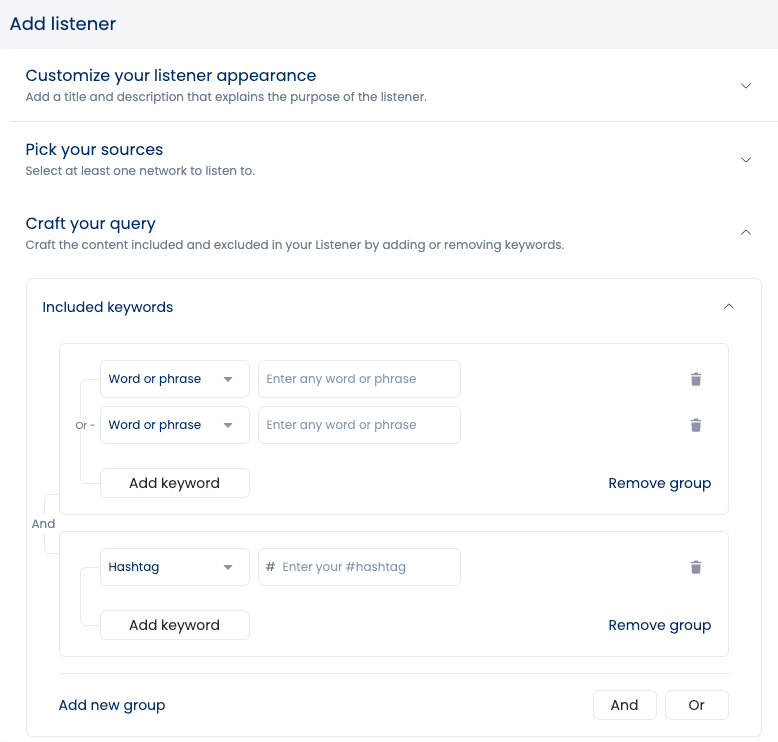Open the second Word or phrase dropdown
Viewport: 778px width, 742px height.
tap(174, 425)
